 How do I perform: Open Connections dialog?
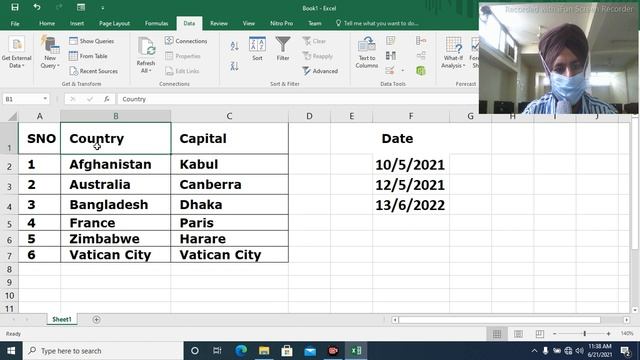[x=186, y=41]
